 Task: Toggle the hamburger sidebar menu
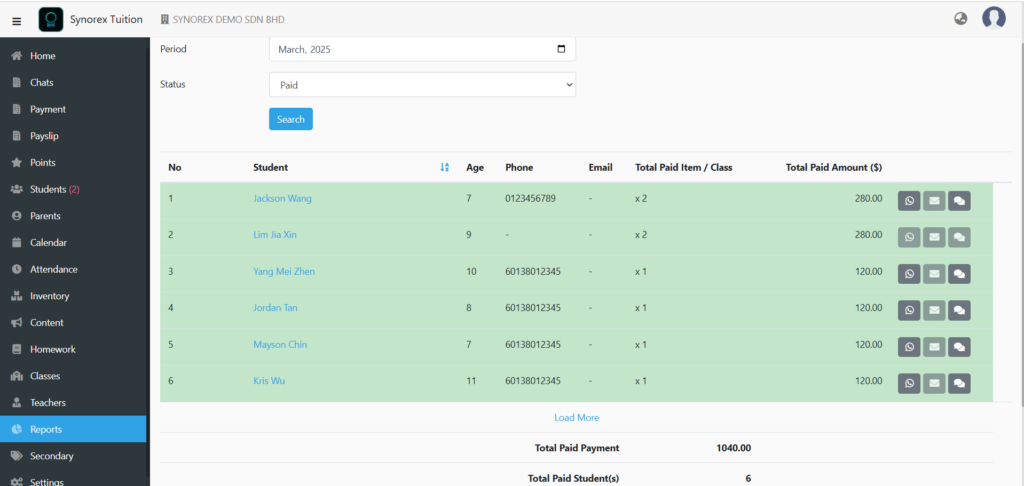(x=17, y=20)
